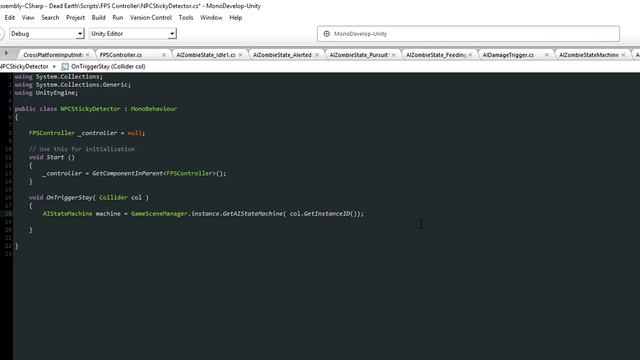The width and height of the screenshot is (640, 360).
Task: Click the MonoDevelop-Unity search field
Action: 468,34
